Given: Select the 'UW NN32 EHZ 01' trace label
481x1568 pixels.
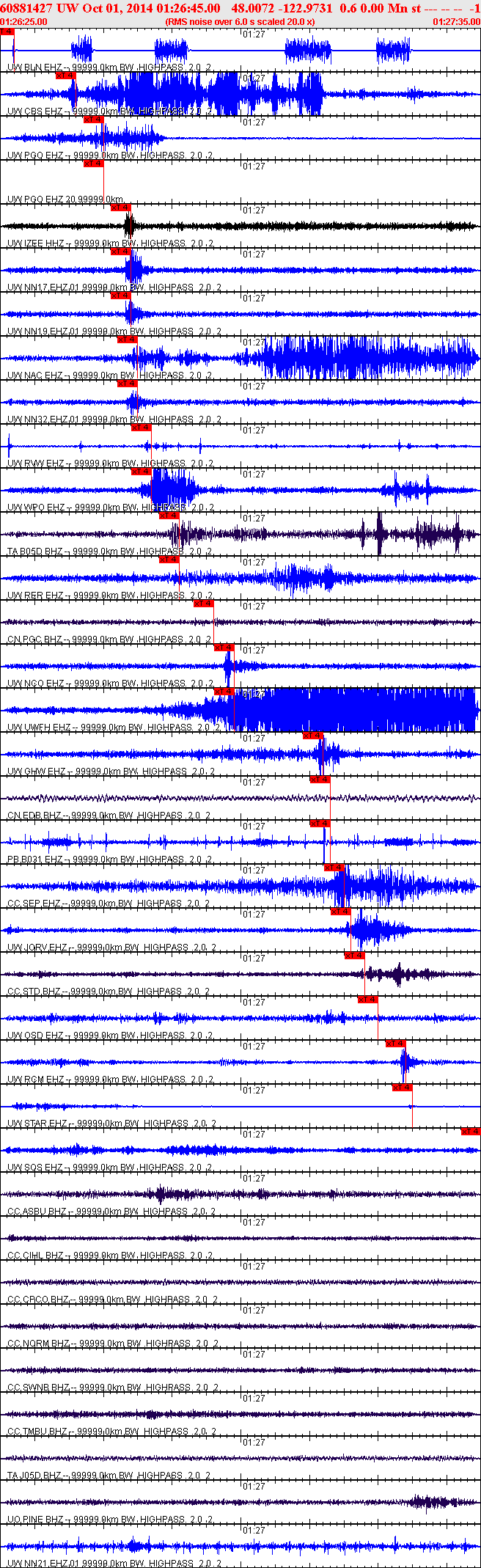Looking at the screenshot, I should click(x=43, y=420).
